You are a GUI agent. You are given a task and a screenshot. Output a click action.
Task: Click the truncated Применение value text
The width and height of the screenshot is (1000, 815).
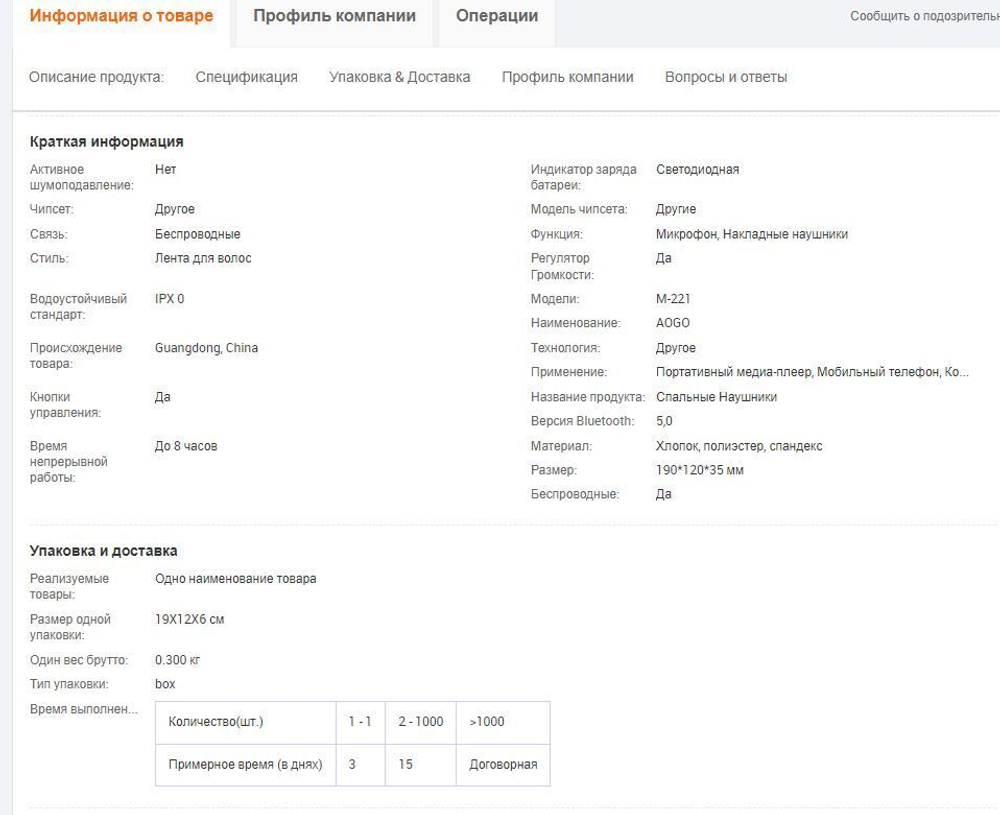811,372
